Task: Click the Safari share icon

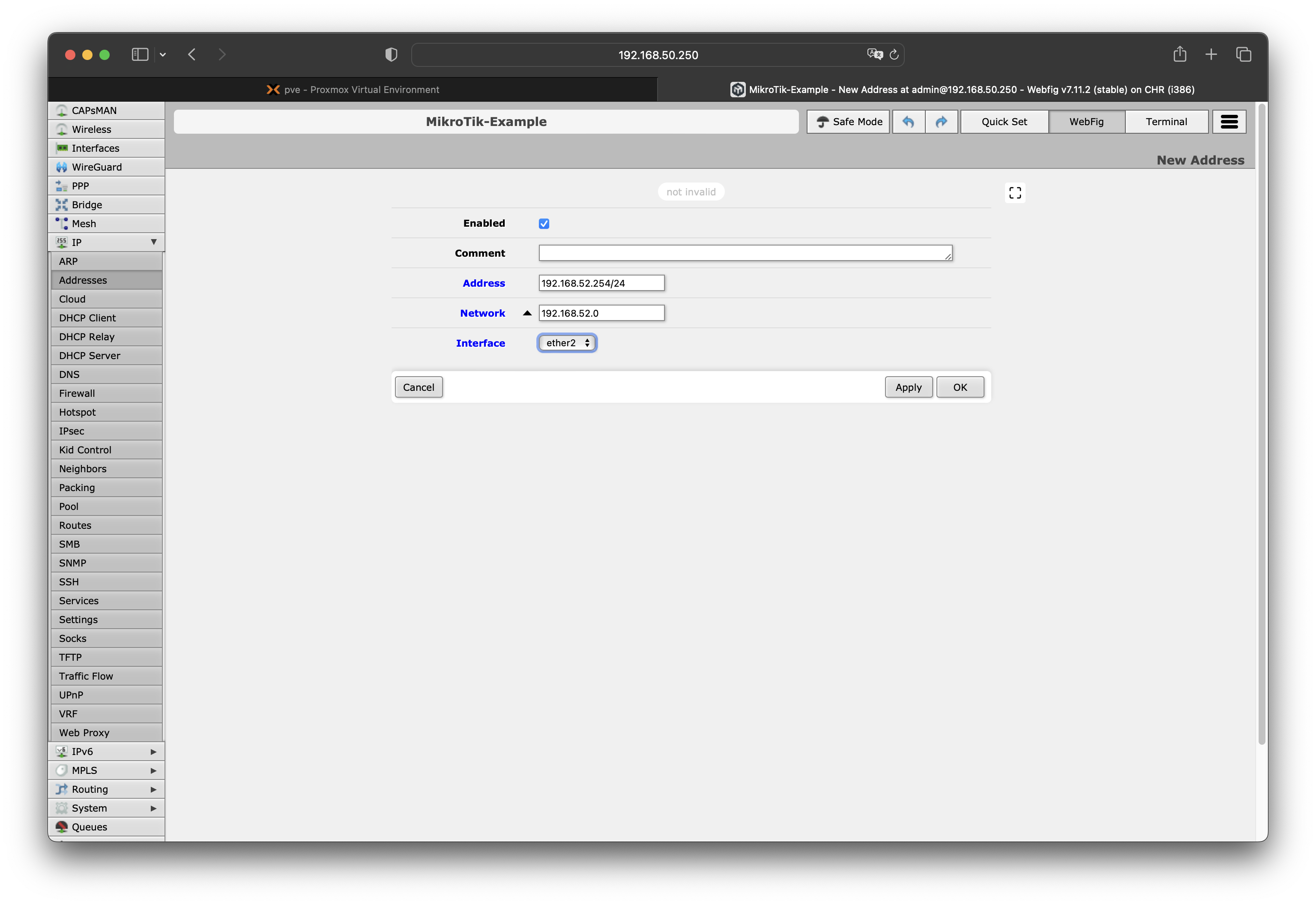Action: click(x=1179, y=54)
